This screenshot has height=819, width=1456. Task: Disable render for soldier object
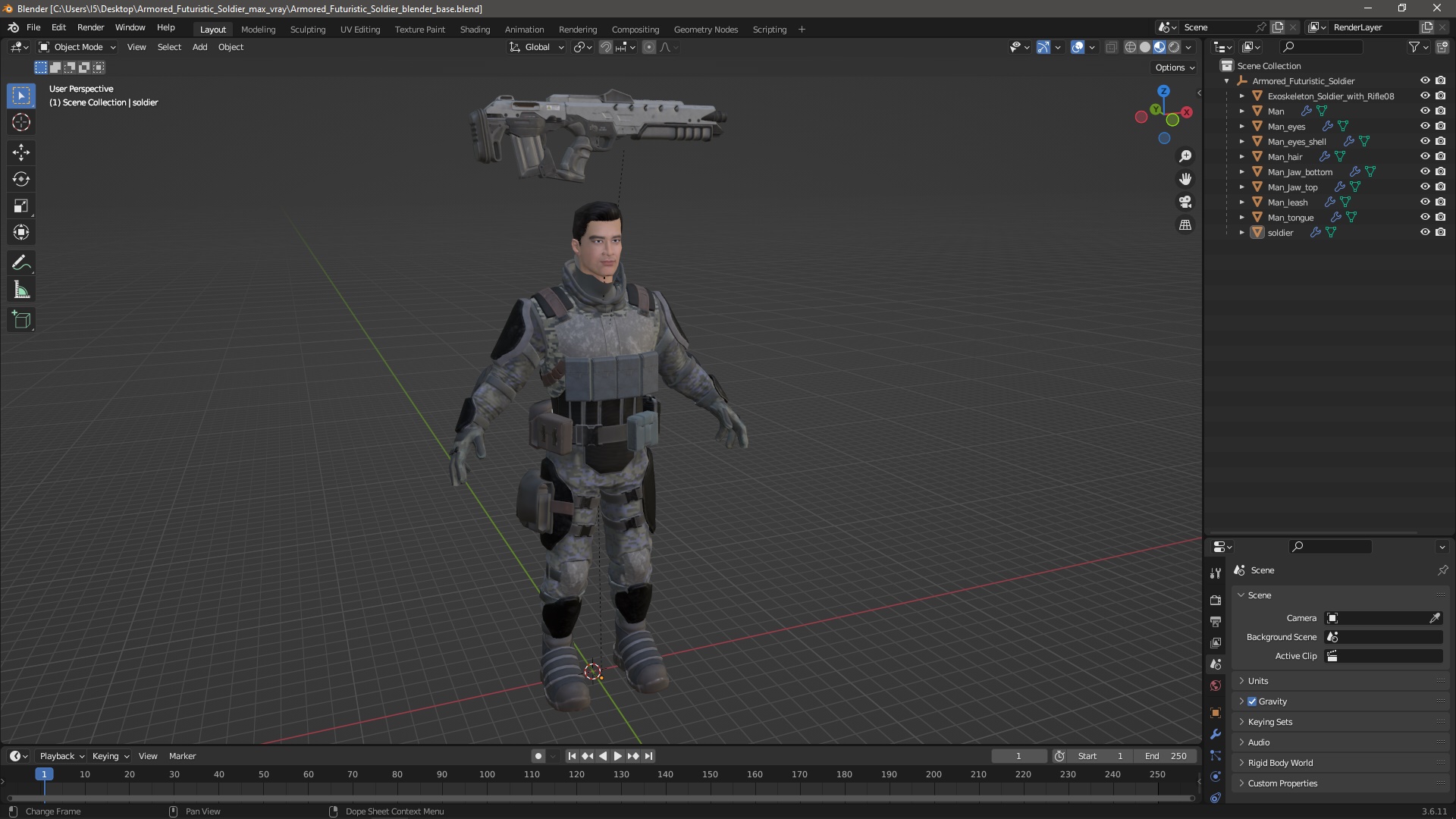(x=1440, y=232)
